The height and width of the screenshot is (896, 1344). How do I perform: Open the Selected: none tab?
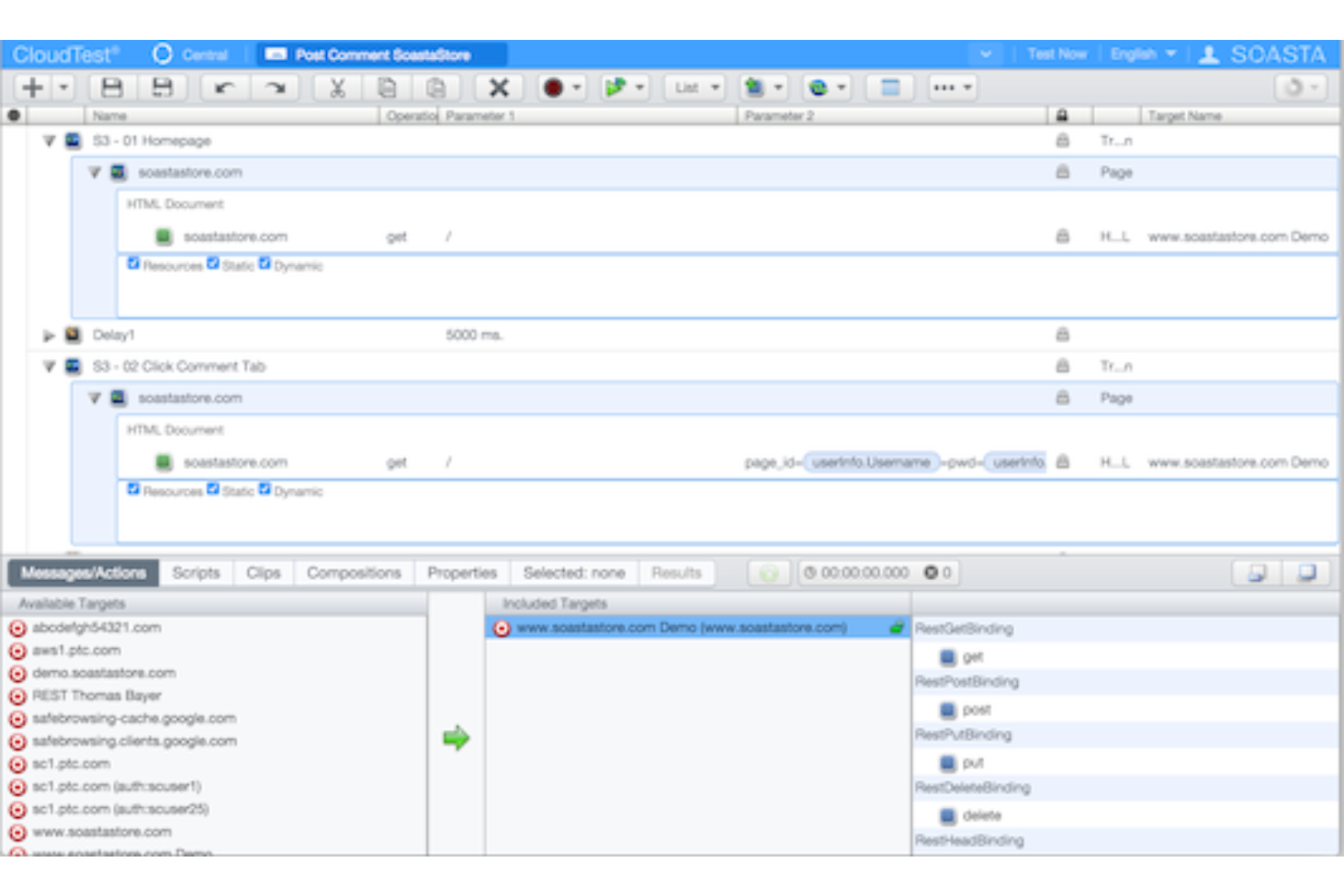[574, 573]
